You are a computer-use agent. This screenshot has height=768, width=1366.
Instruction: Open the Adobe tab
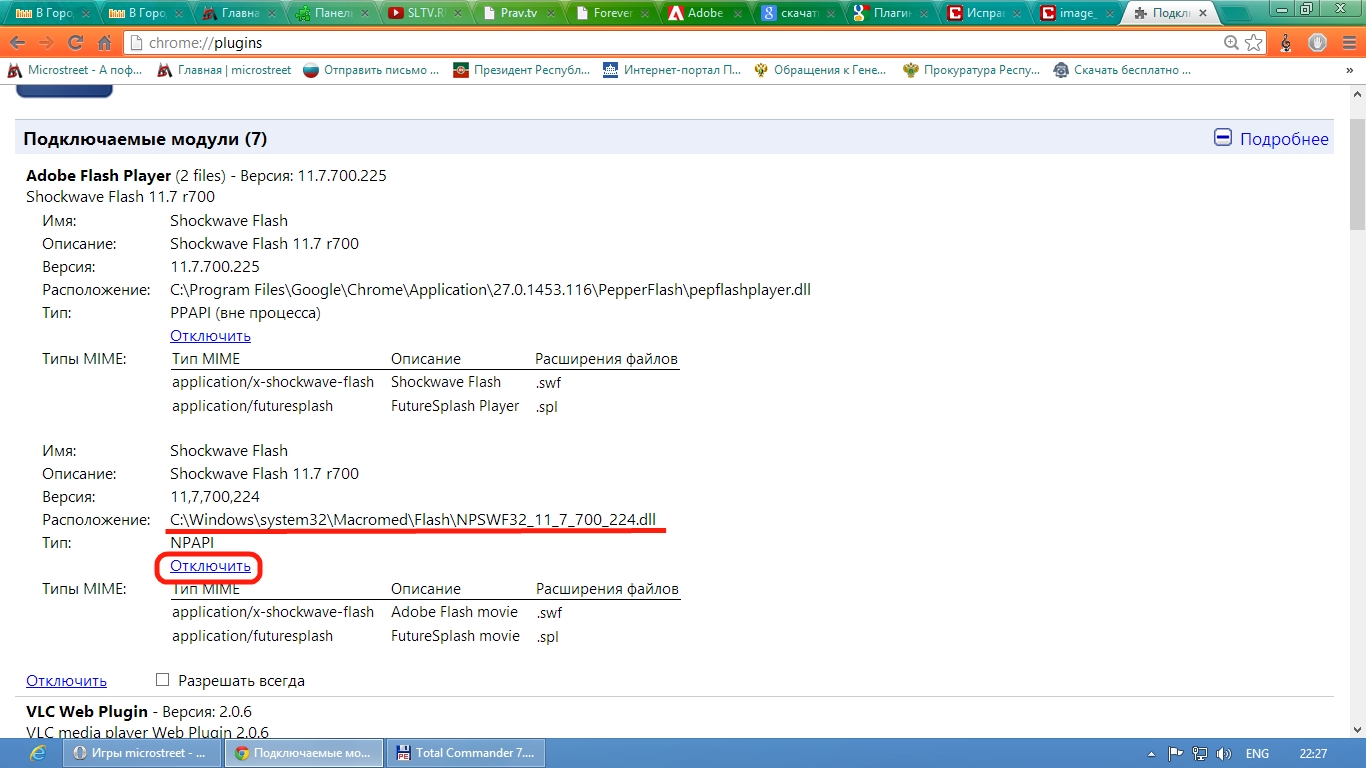pyautogui.click(x=699, y=13)
